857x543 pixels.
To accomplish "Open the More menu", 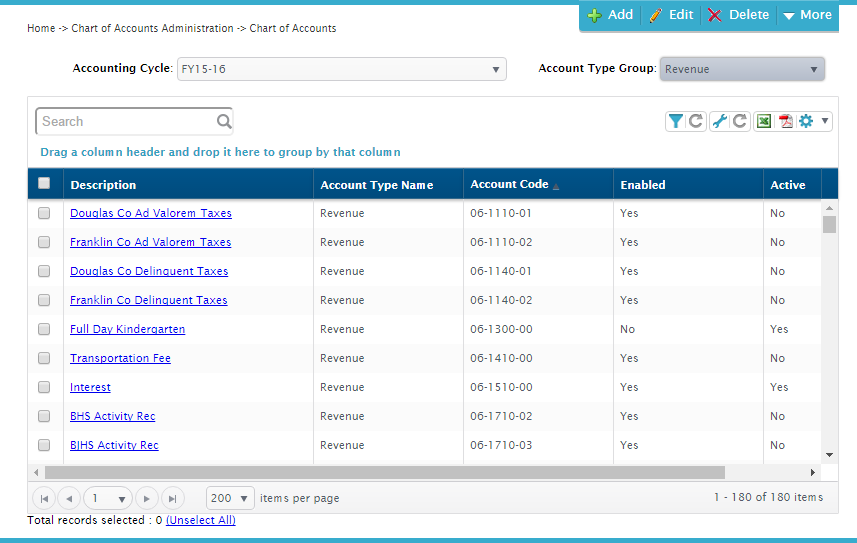I will point(807,15).
